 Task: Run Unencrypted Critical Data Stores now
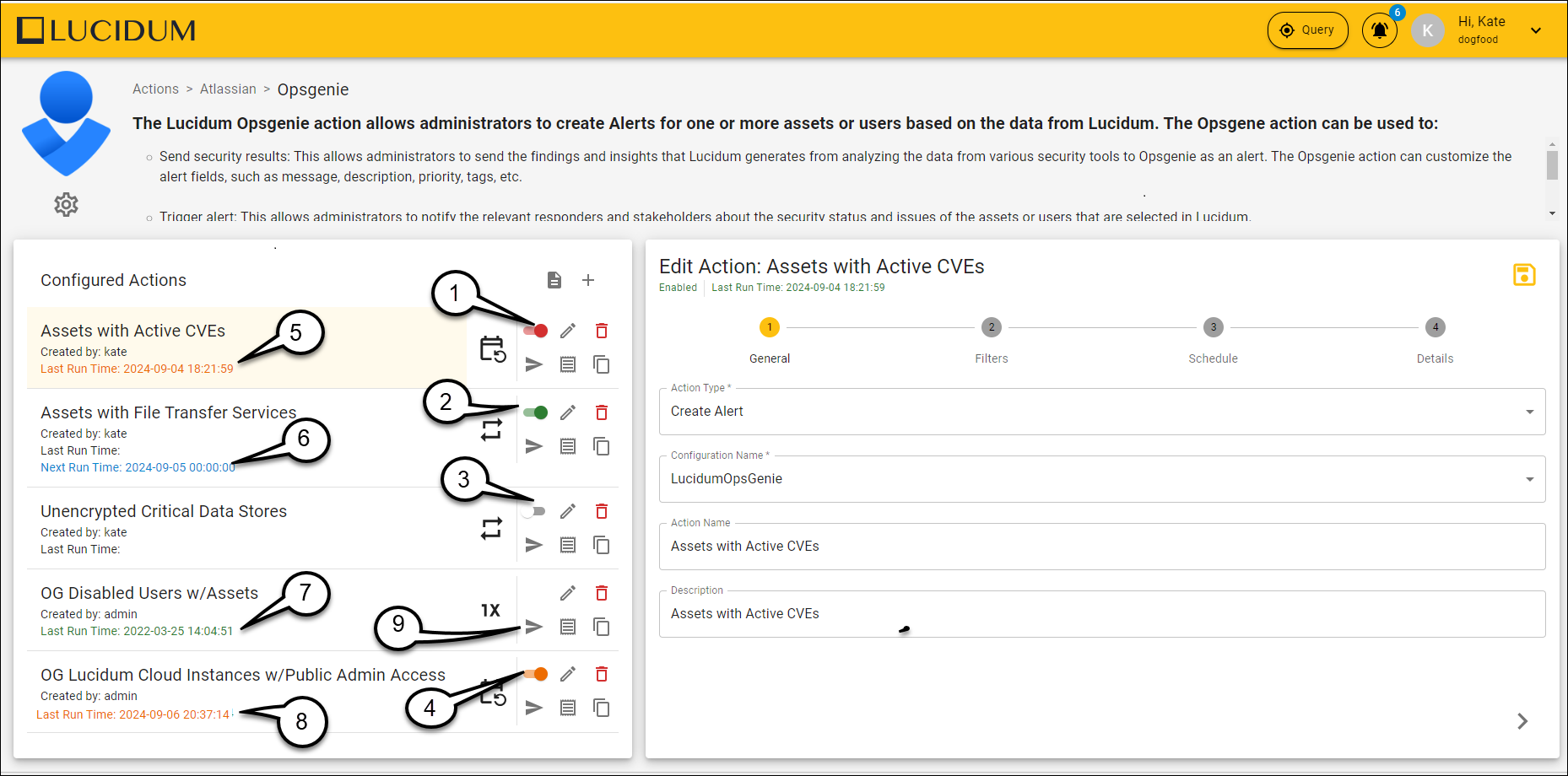[534, 545]
